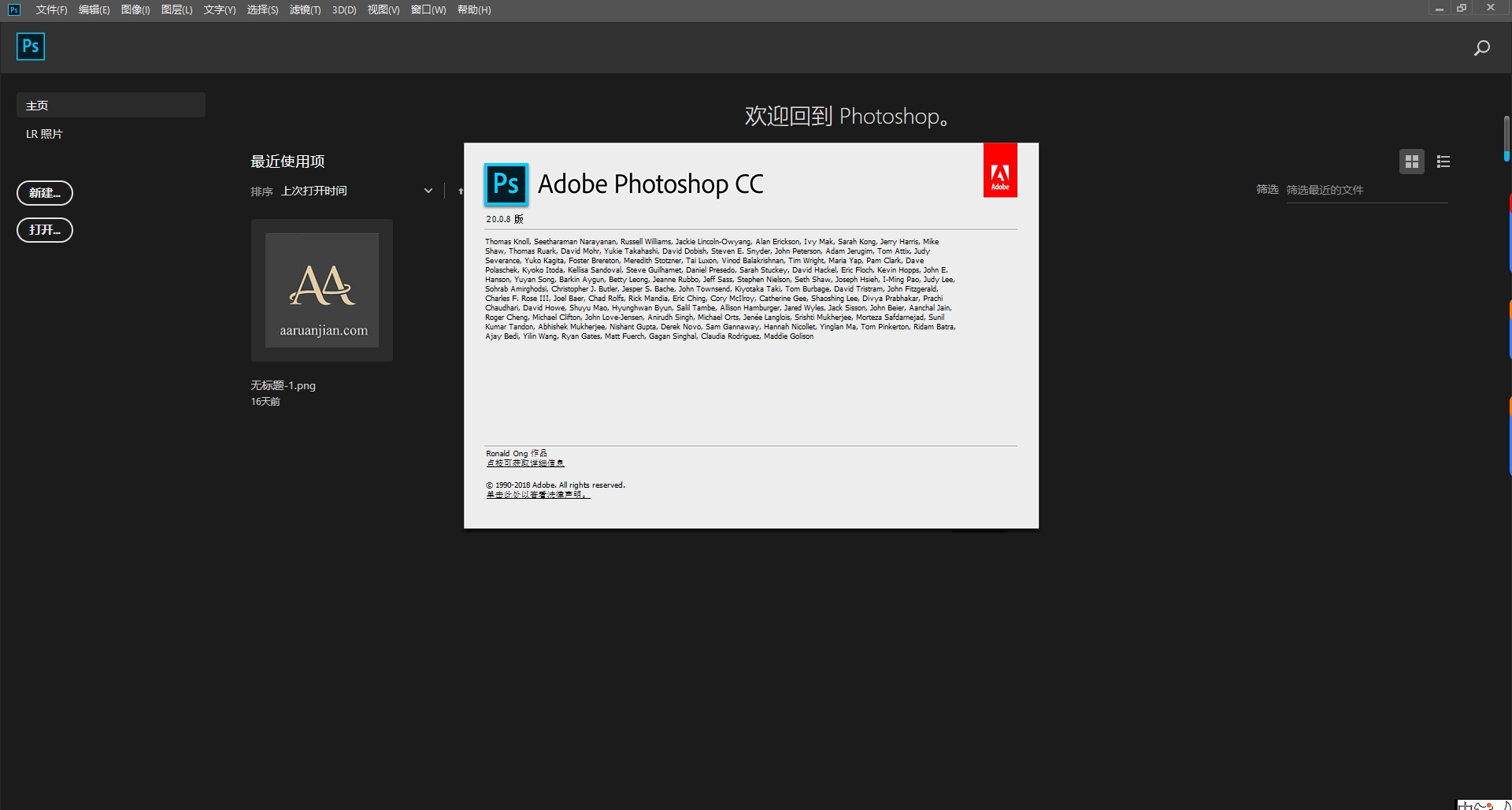Image resolution: width=1512 pixels, height=810 pixels.
Task: Select the 主页 sidebar tab
Action: [x=110, y=105]
